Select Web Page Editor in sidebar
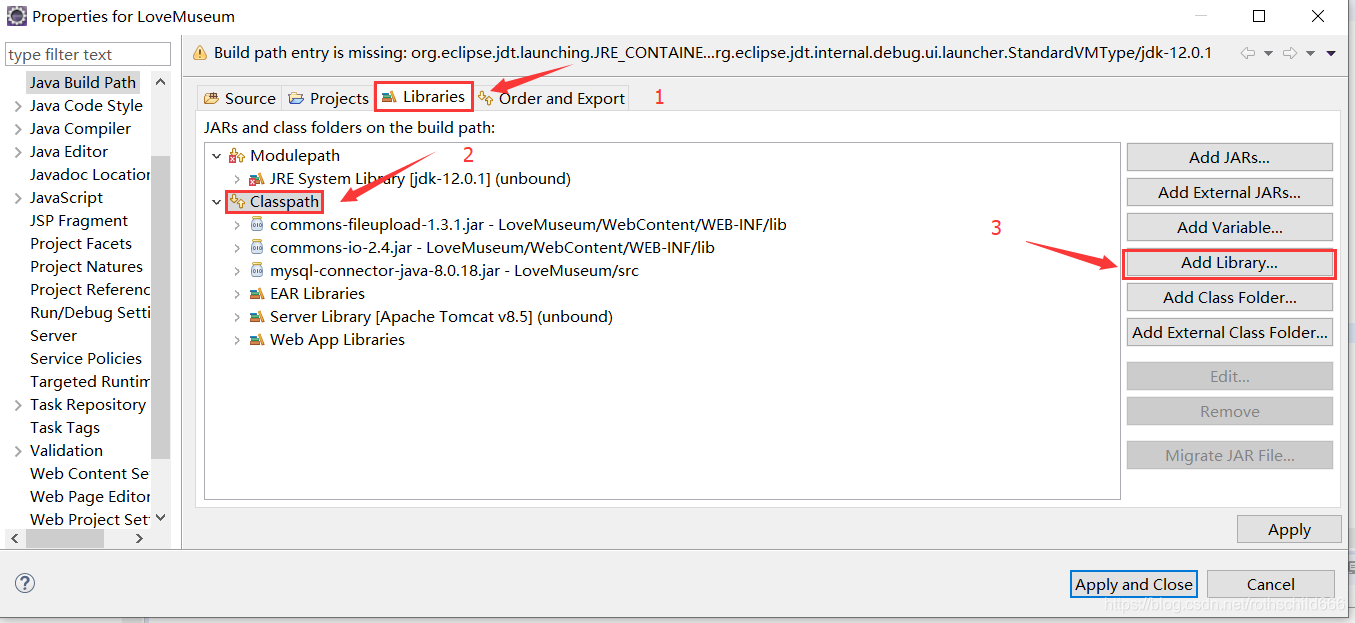 (89, 497)
